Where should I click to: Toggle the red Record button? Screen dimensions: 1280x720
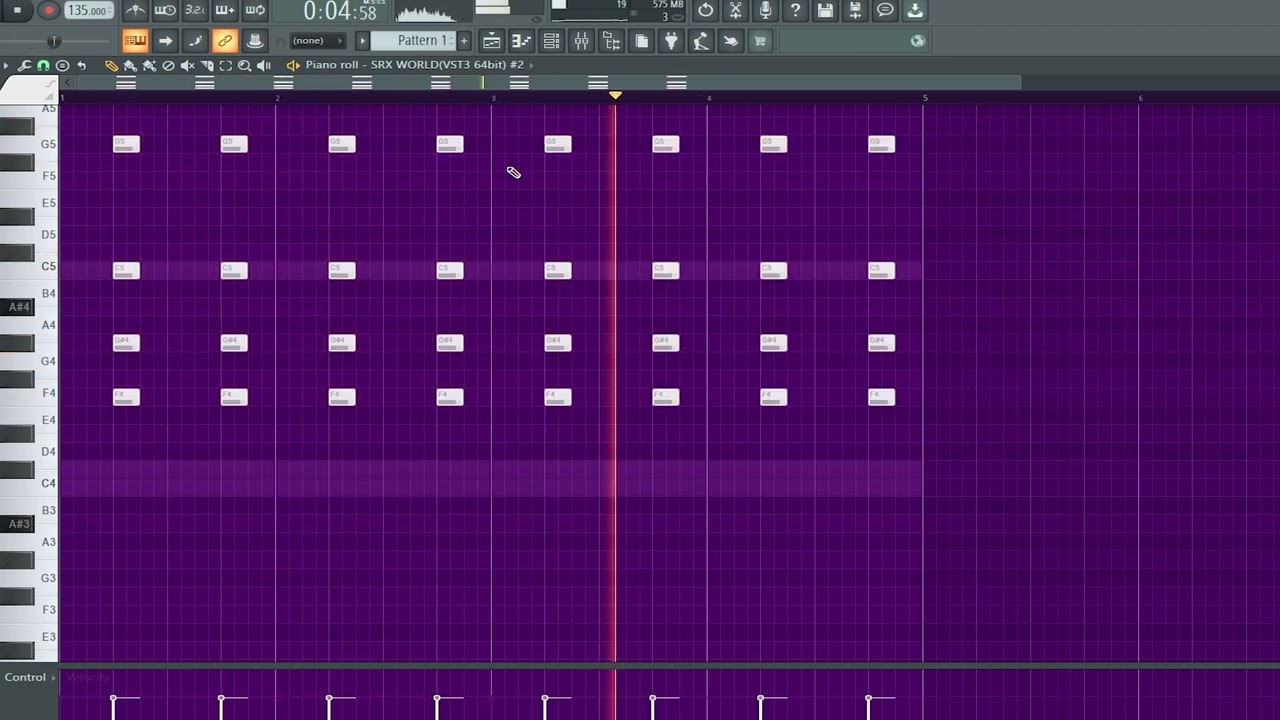(x=48, y=10)
